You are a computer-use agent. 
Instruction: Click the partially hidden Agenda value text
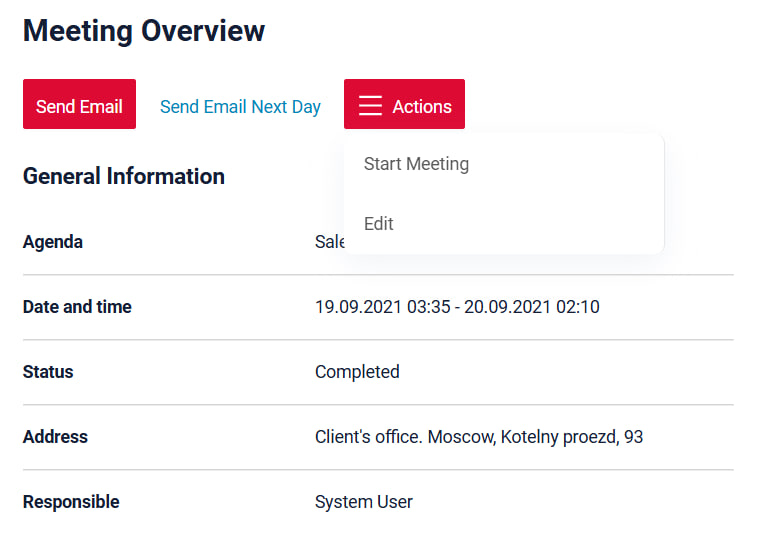[329, 242]
